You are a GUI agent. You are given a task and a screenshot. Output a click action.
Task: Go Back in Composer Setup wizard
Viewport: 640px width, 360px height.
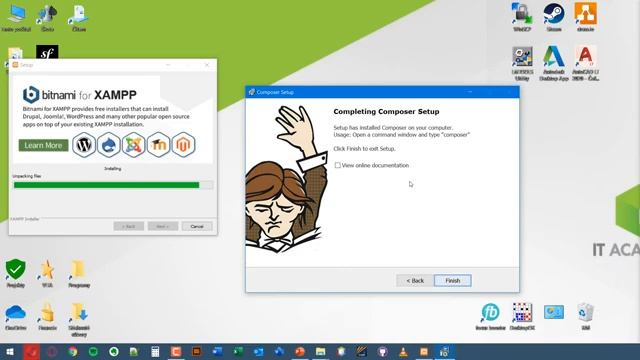tap(415, 280)
